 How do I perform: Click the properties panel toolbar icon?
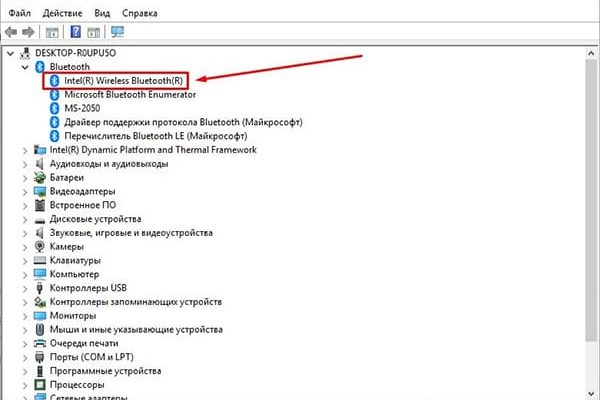pos(52,32)
